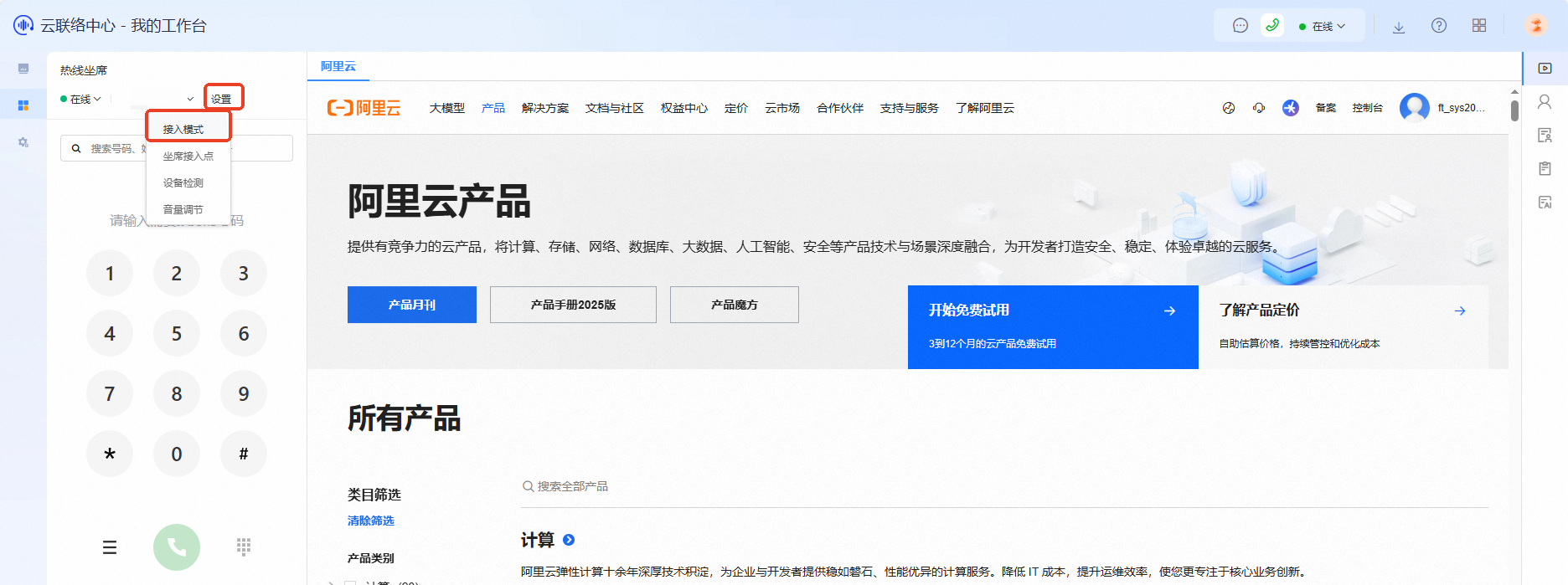This screenshot has height=585, width=1568.
Task: Click the 设置 settings button
Action: [x=222, y=99]
